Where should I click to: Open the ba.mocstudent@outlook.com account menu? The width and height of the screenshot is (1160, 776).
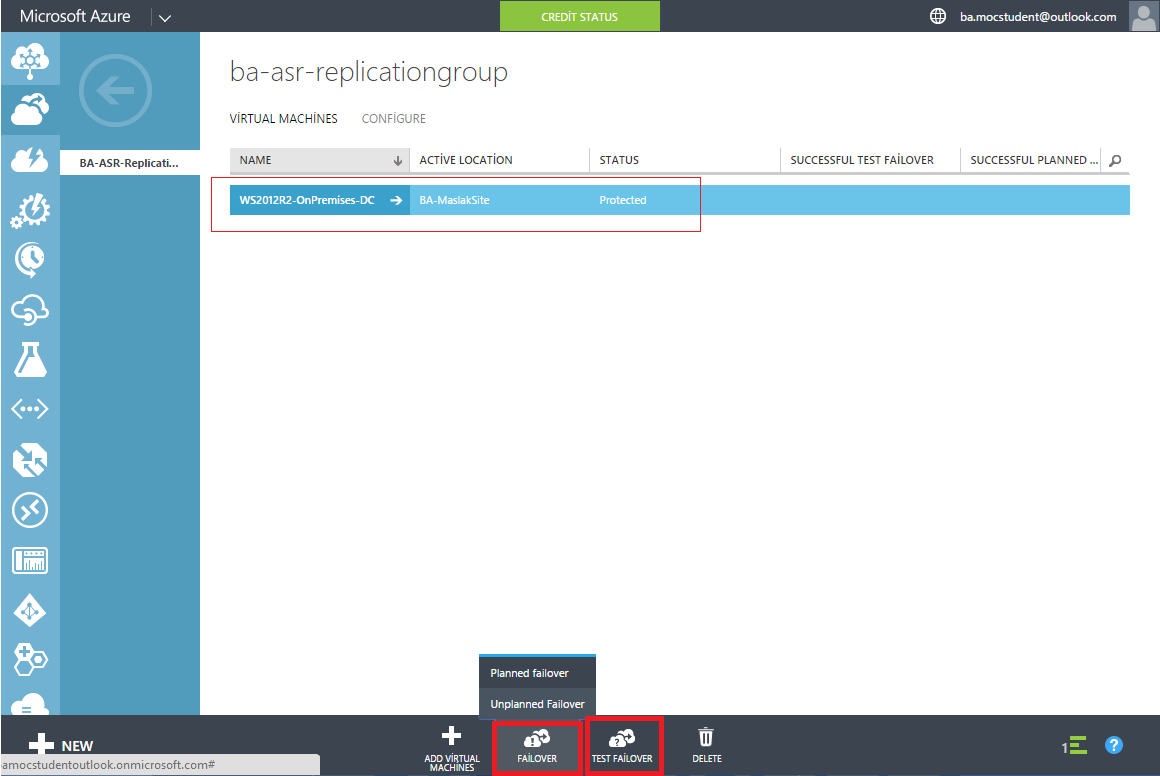[x=1038, y=16]
